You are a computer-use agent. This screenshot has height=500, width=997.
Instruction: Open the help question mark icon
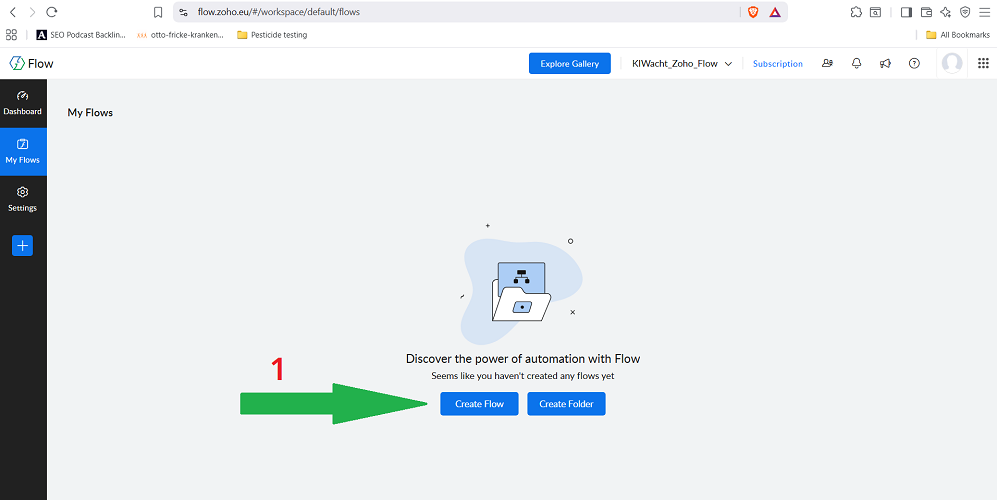click(914, 63)
